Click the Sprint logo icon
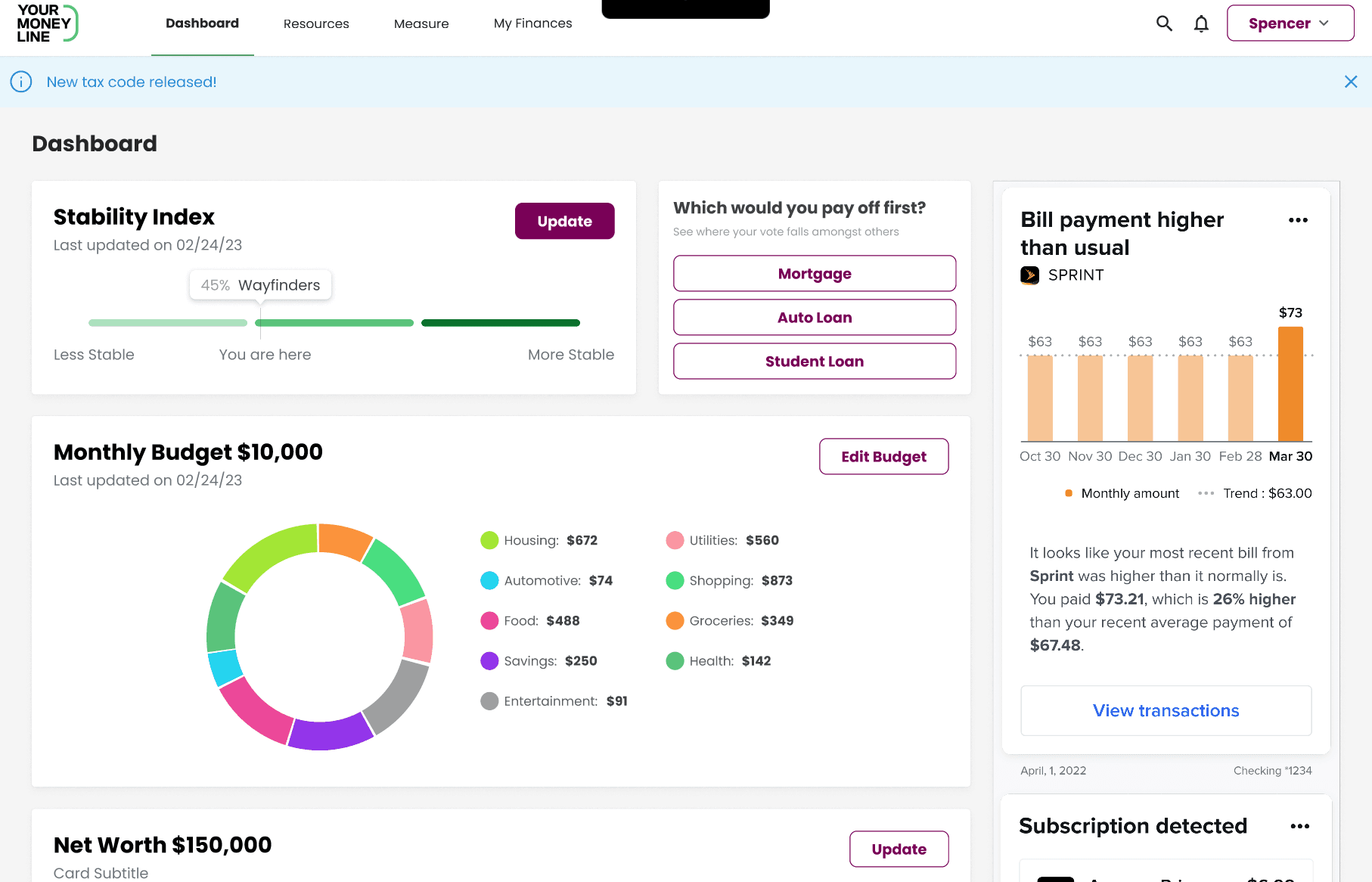This screenshot has width=1372, height=882. [1029, 275]
